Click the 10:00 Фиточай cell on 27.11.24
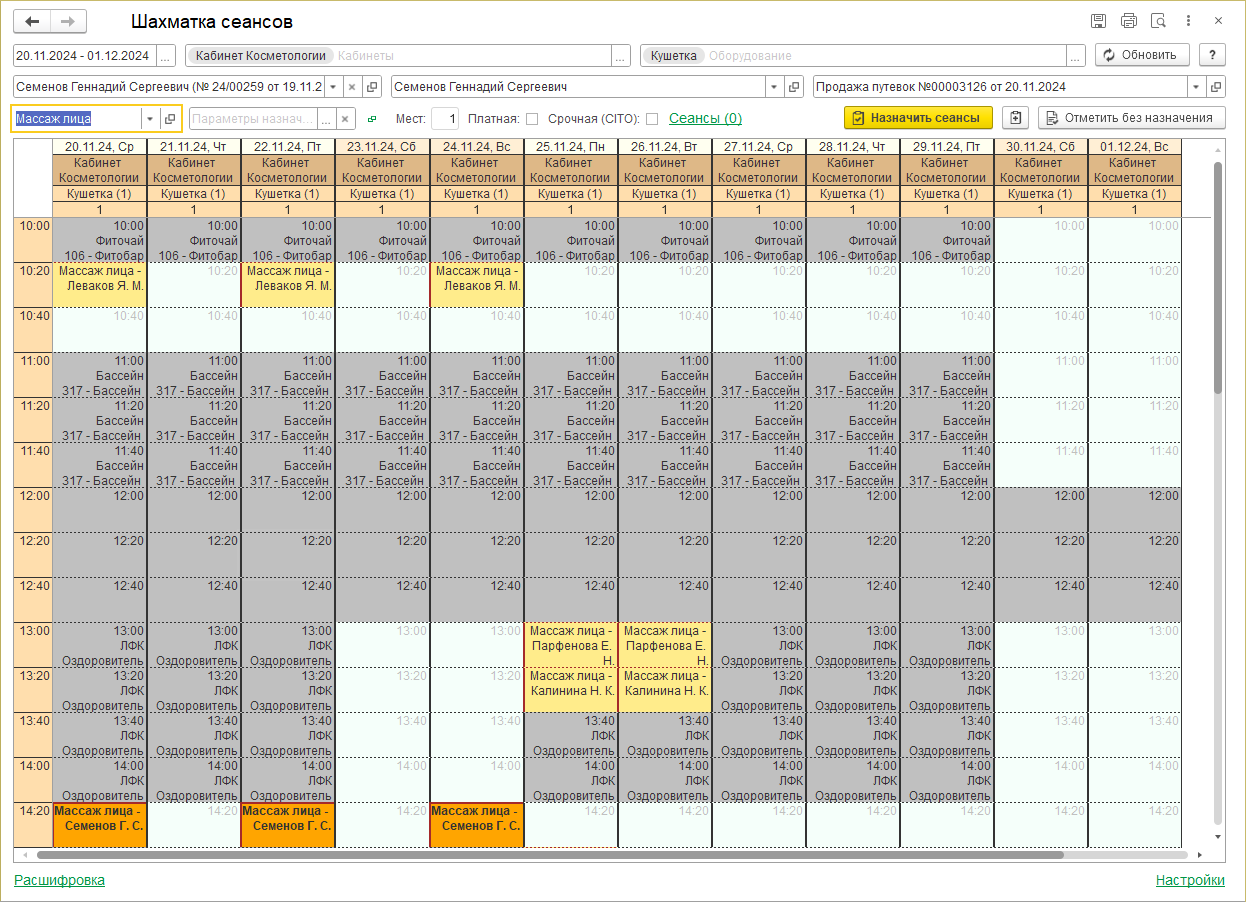Screen dimensions: 1246x902 tap(758, 240)
